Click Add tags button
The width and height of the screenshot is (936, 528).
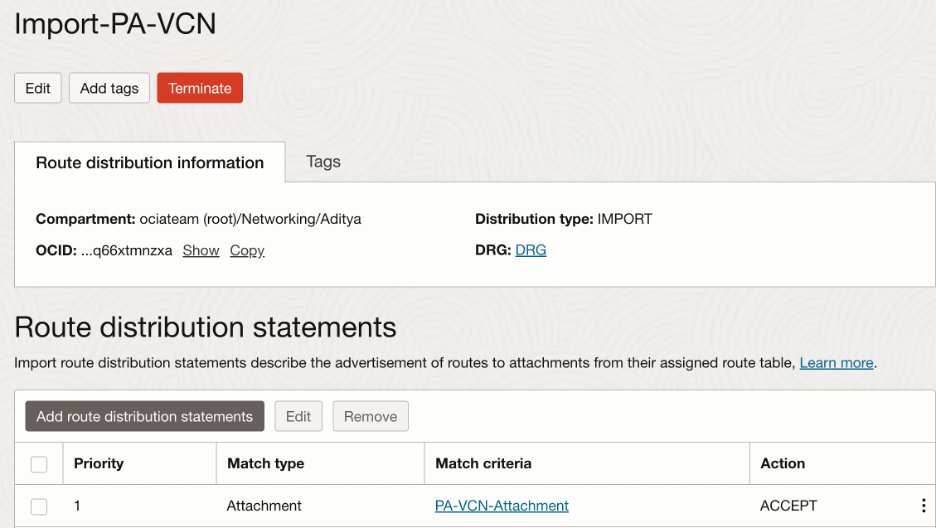tap(109, 88)
